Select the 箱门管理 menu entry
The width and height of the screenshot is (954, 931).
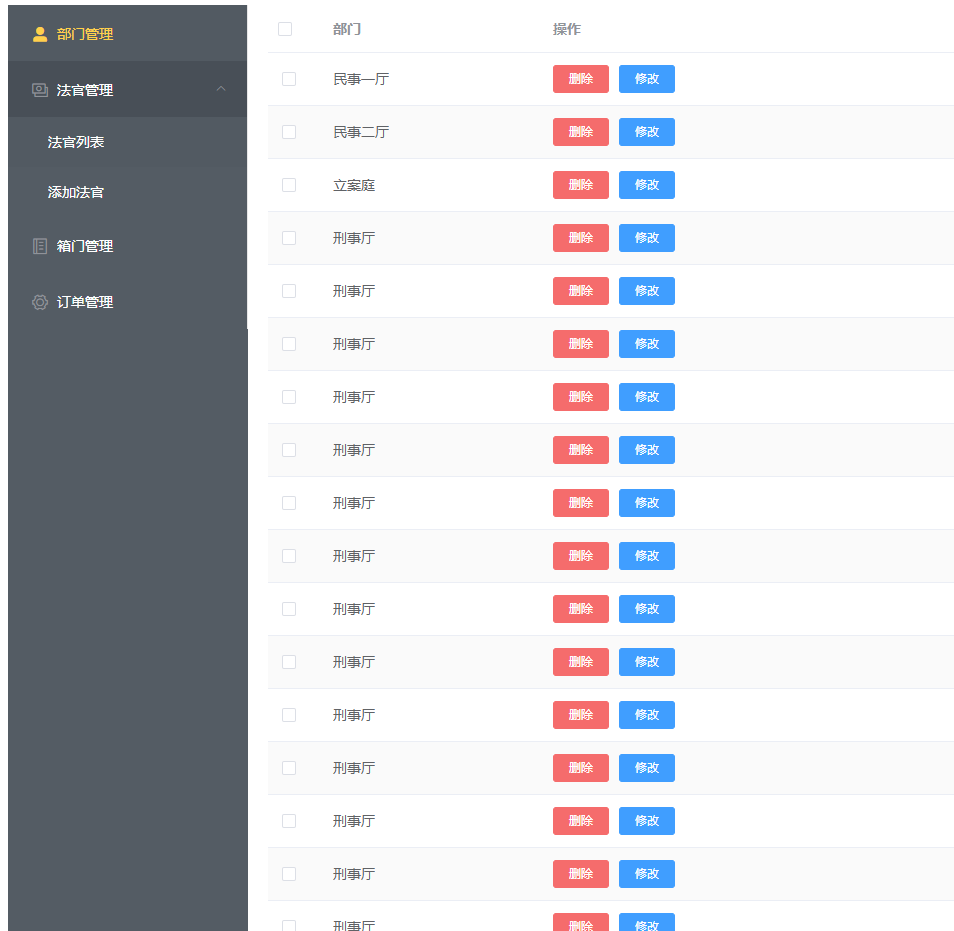point(85,246)
